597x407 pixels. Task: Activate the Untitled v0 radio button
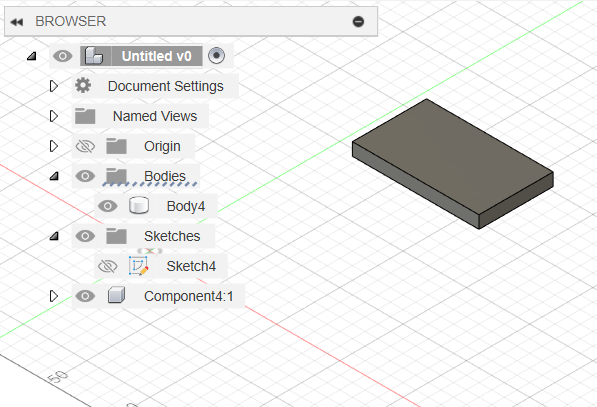click(217, 56)
